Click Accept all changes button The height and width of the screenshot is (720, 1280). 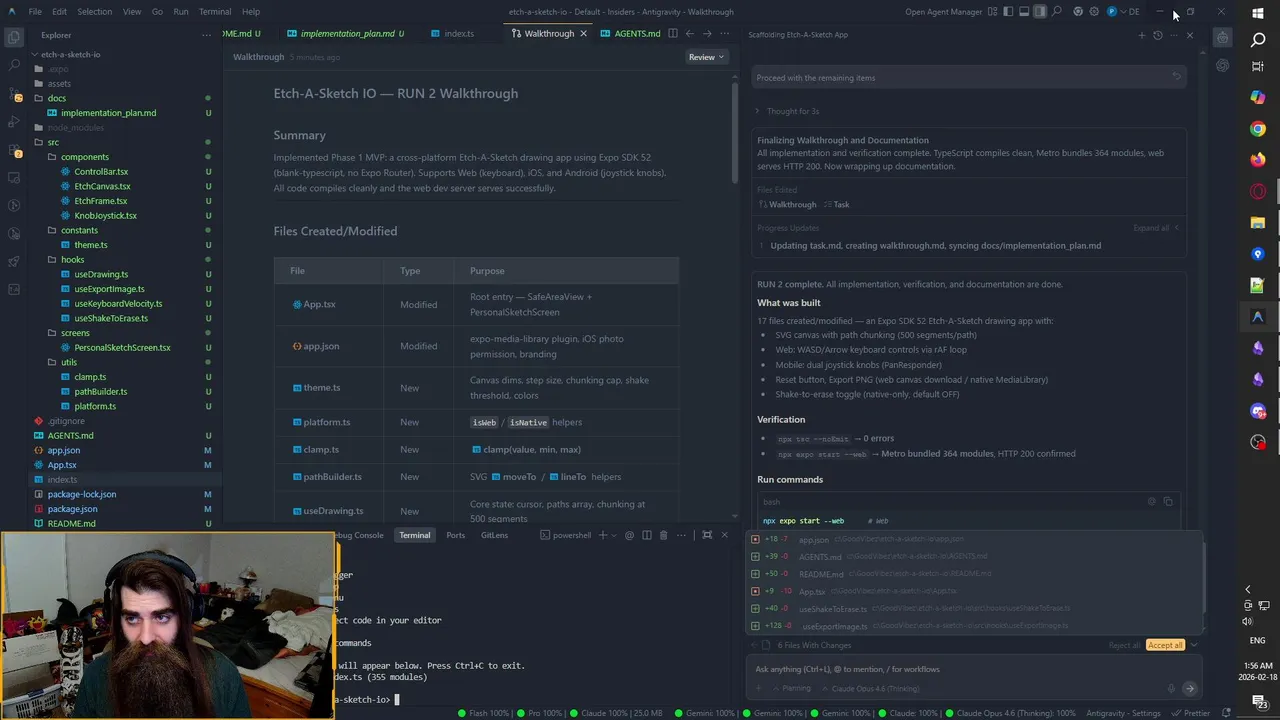coord(1165,645)
